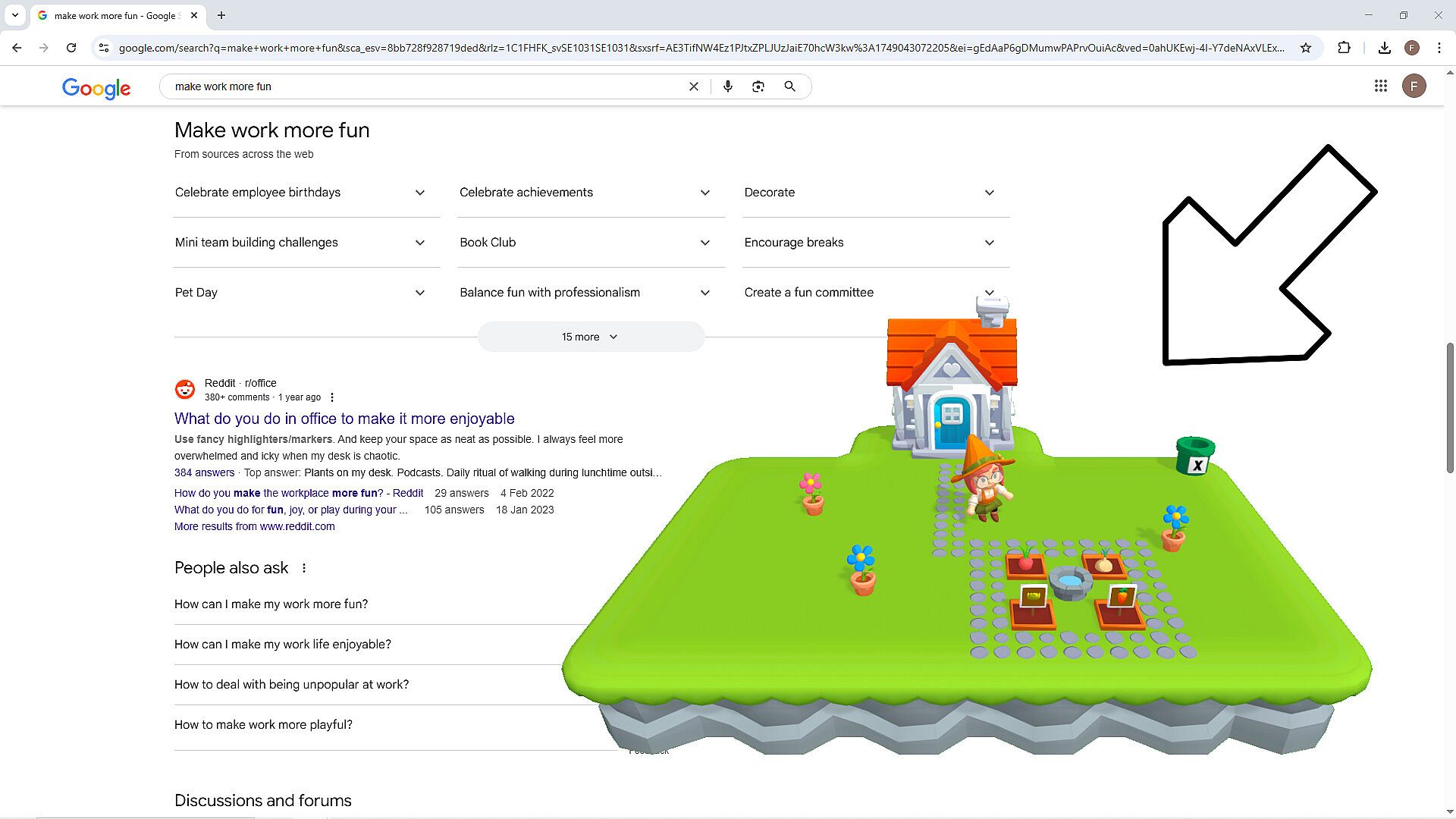
Task: Switch to the make work more fun tab
Action: pos(114,15)
